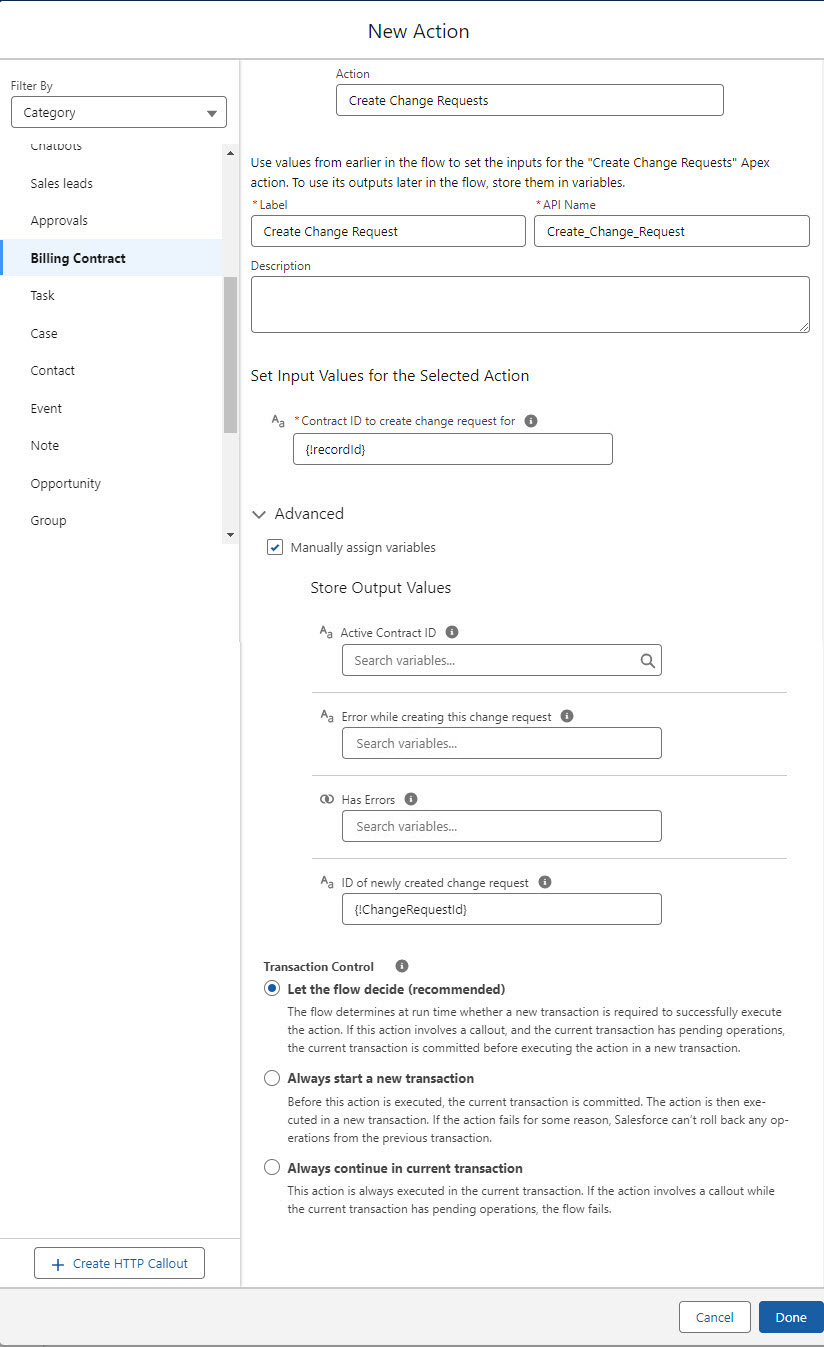Select Always continue in current transaction
This screenshot has width=824, height=1347.
[x=272, y=1167]
